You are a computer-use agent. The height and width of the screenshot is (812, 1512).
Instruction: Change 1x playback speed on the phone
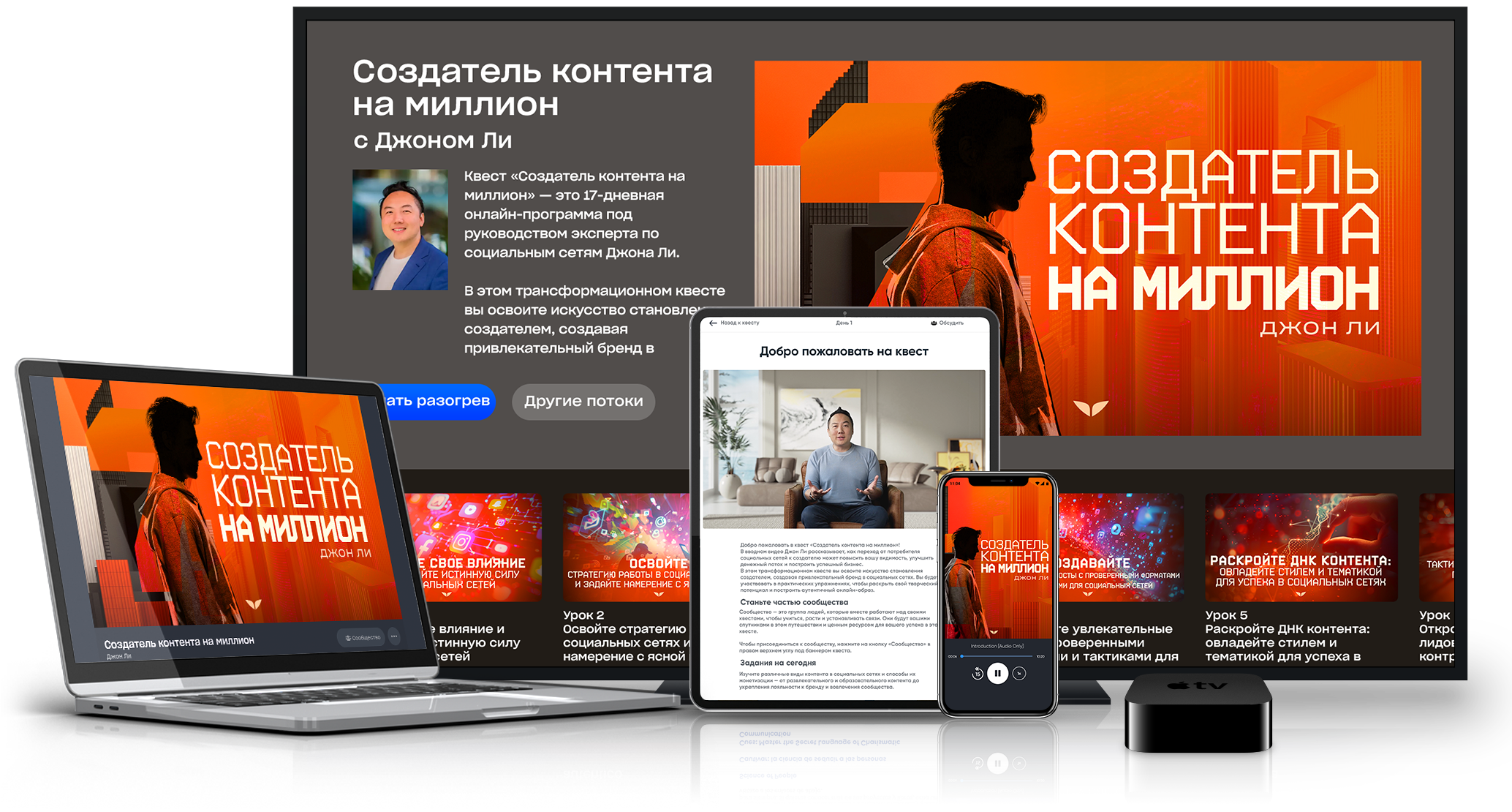pyautogui.click(x=1019, y=673)
